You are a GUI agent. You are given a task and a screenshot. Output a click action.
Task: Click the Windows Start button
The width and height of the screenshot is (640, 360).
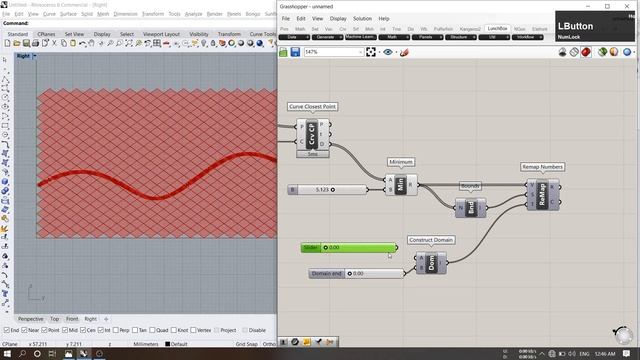[x=7, y=353]
